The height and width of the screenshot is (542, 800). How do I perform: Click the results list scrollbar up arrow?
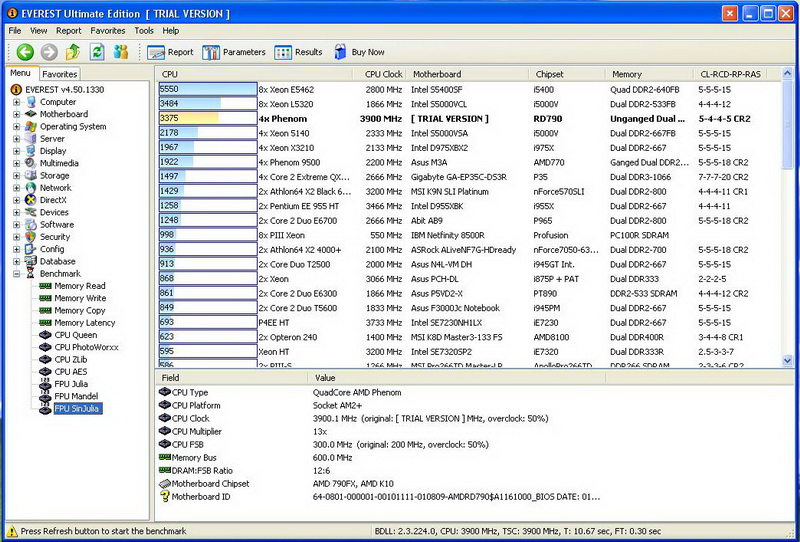(x=787, y=74)
